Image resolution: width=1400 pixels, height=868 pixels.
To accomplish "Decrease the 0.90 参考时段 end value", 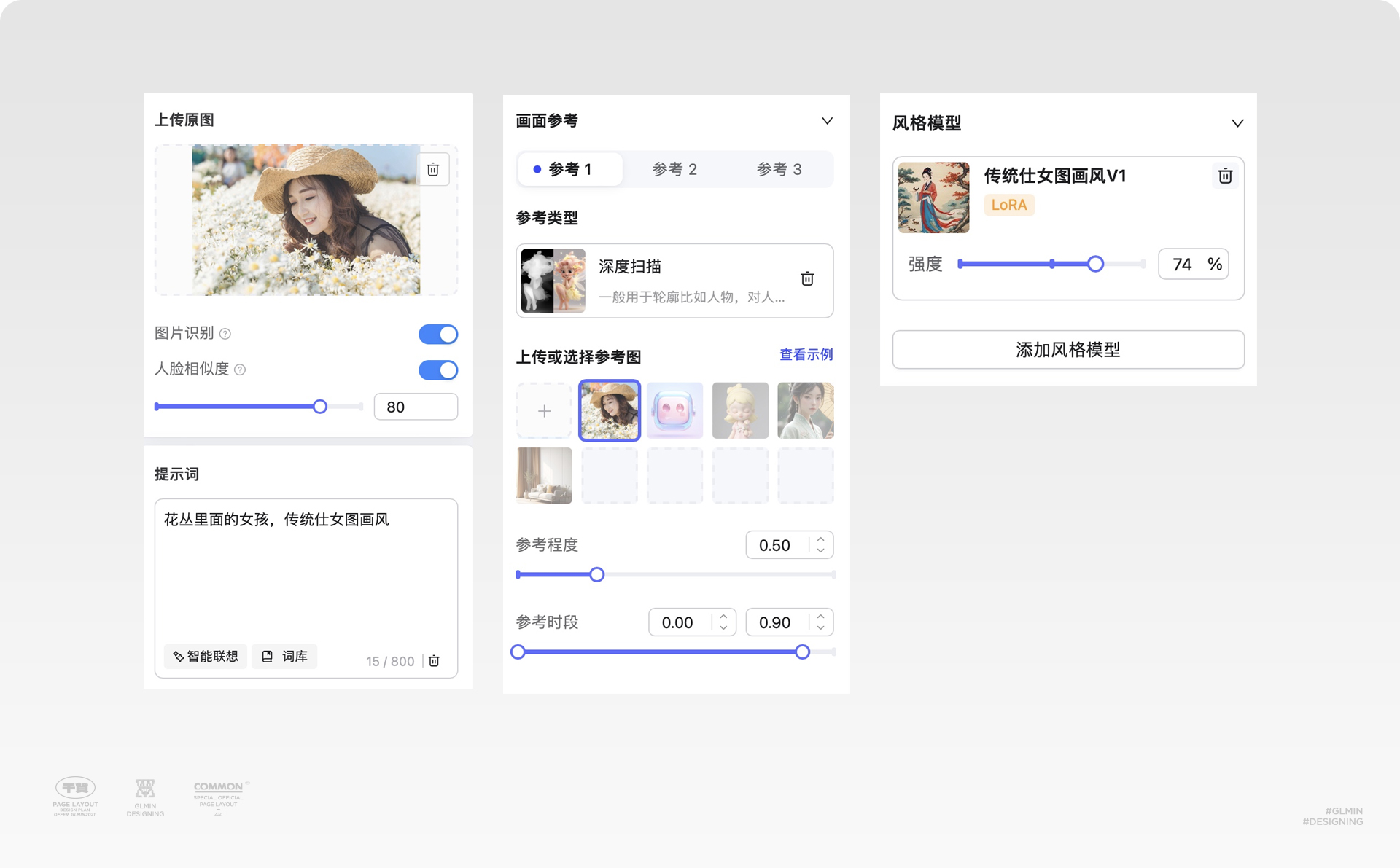I will pyautogui.click(x=821, y=627).
